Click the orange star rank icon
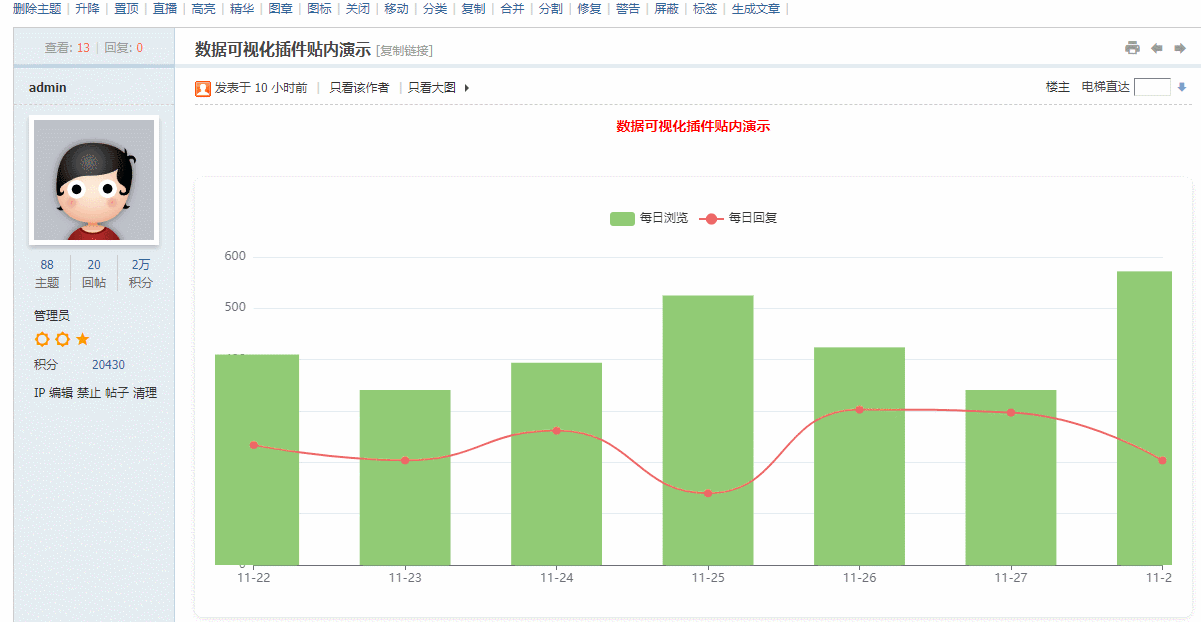 83,339
